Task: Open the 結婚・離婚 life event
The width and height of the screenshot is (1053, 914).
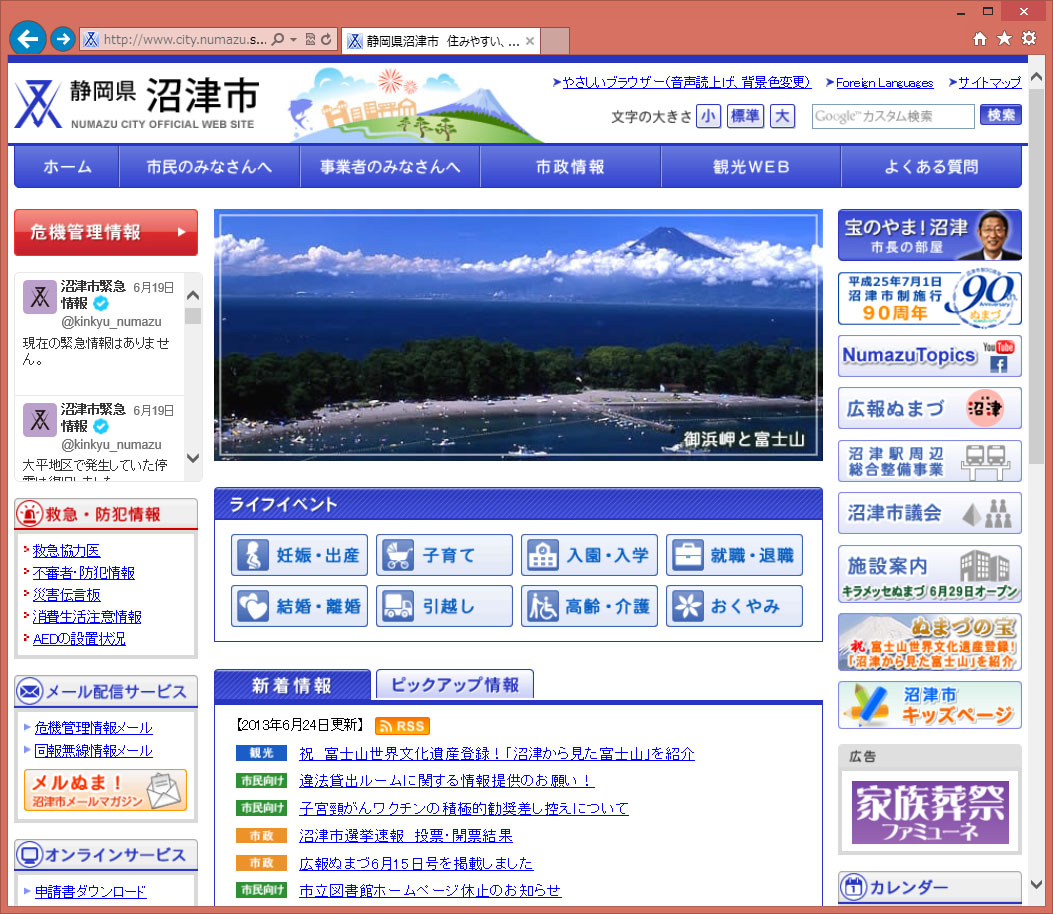Action: pyautogui.click(x=300, y=606)
